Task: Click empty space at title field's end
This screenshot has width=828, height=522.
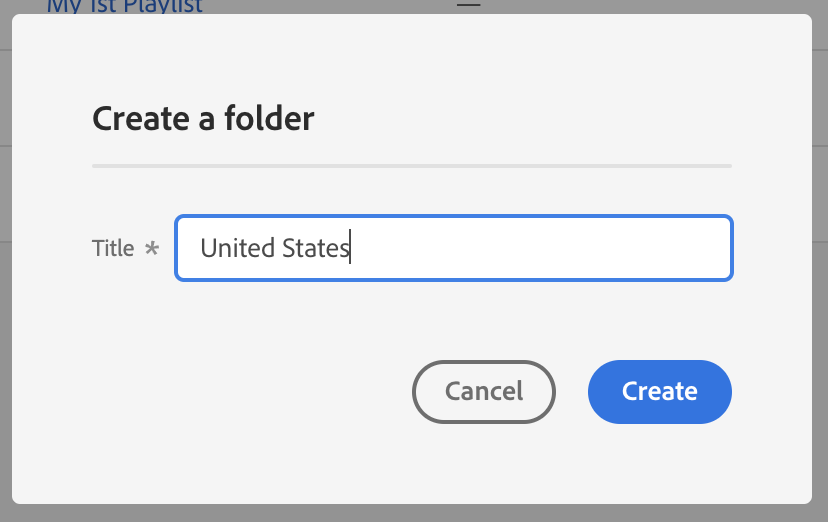Action: (620, 248)
